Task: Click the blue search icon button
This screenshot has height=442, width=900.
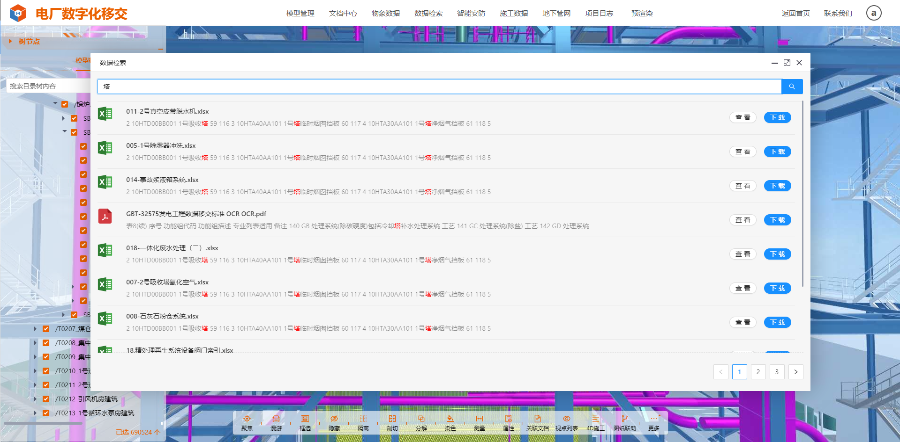Action: coord(792,87)
